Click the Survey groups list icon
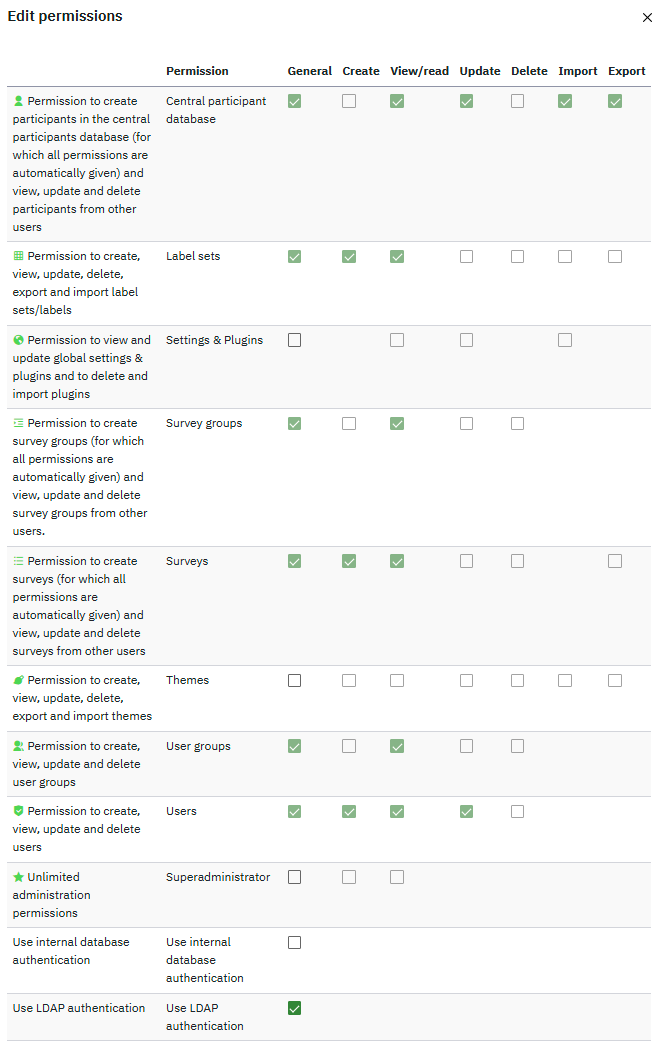The height and width of the screenshot is (1048, 658). (x=18, y=423)
